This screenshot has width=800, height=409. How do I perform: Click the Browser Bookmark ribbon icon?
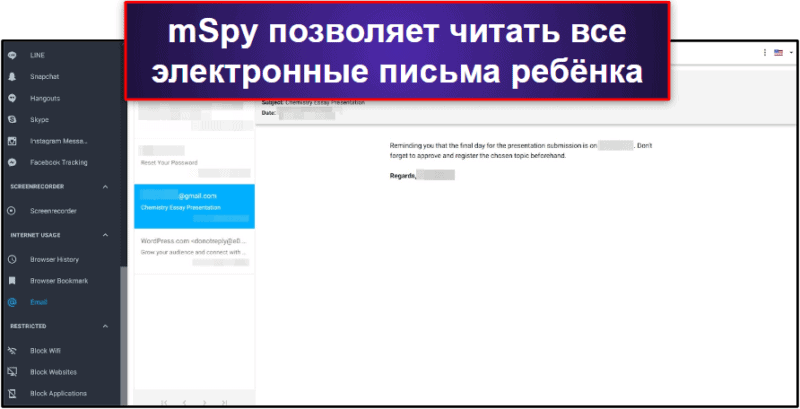(x=12, y=281)
